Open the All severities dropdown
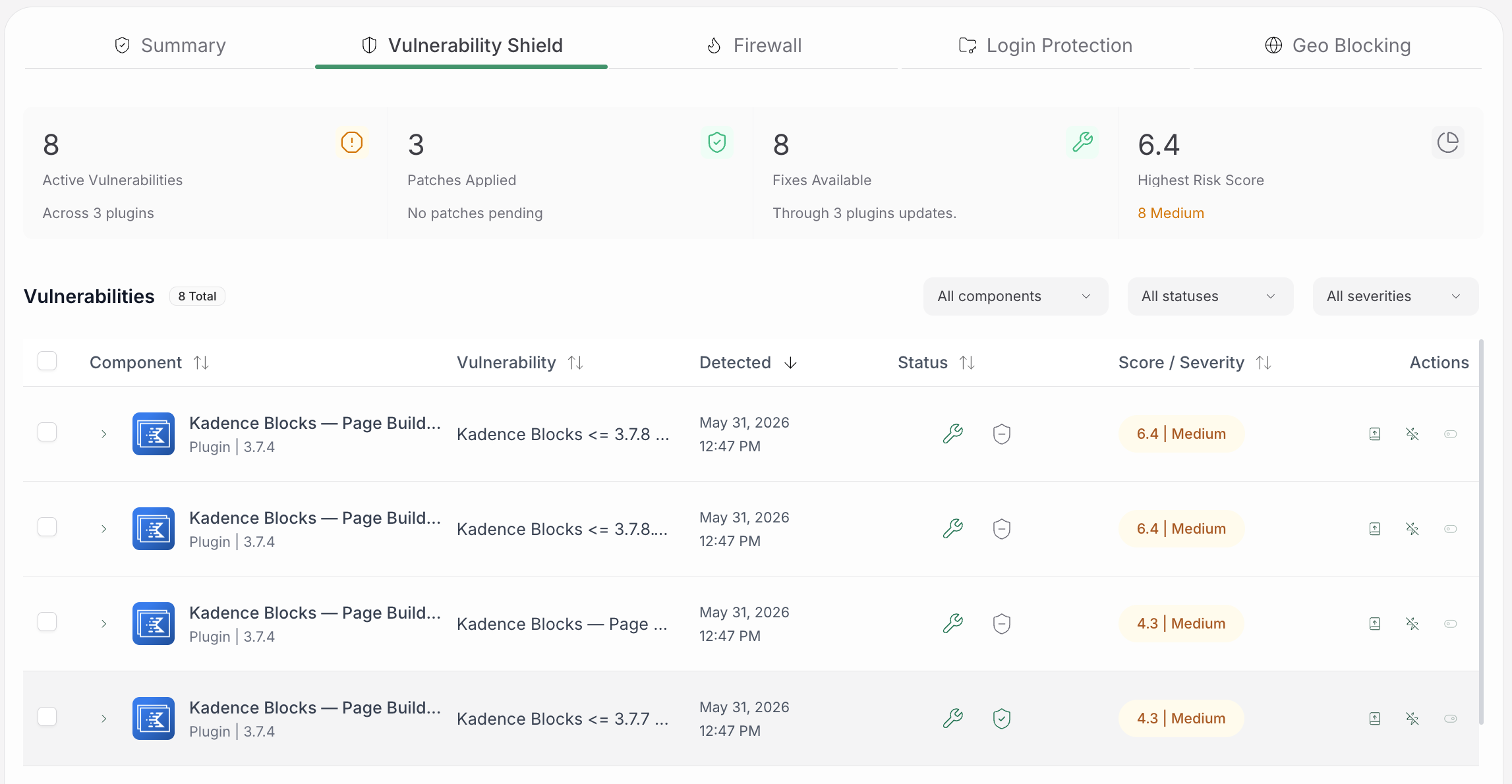The image size is (1512, 784). tap(1395, 296)
